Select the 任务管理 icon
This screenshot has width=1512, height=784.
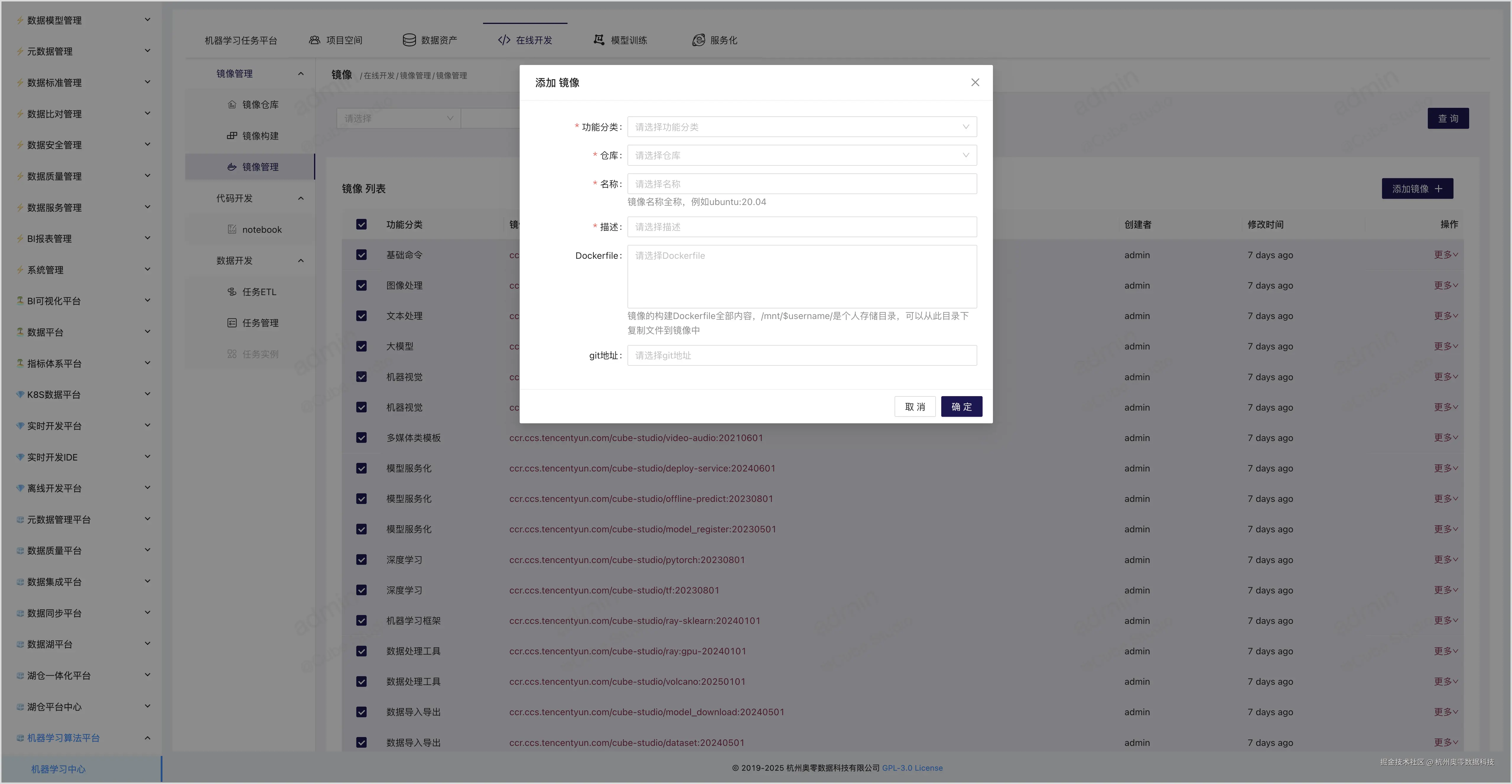coord(232,322)
